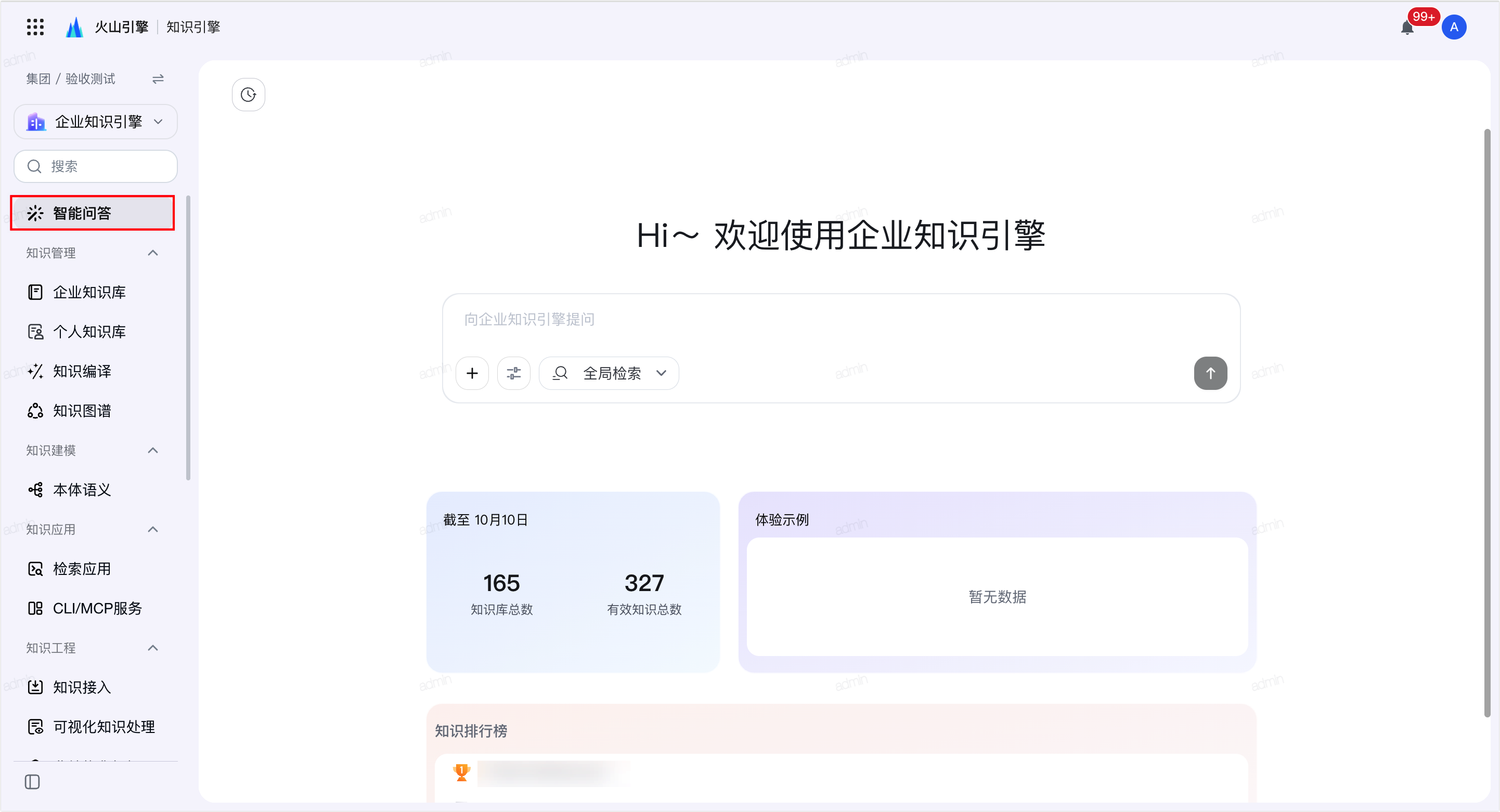Click the 体验示例 heading
1500x812 pixels.
click(x=781, y=520)
